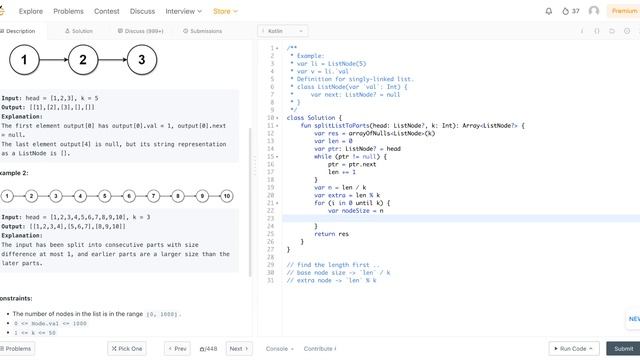Switch to the Solution tab
This screenshot has width=640, height=360.
pos(79,31)
